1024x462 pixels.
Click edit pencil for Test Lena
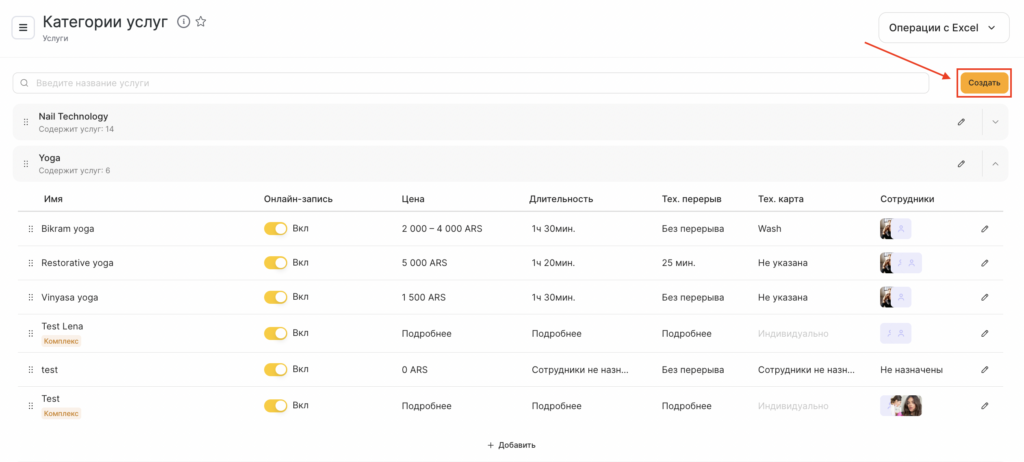(x=984, y=333)
